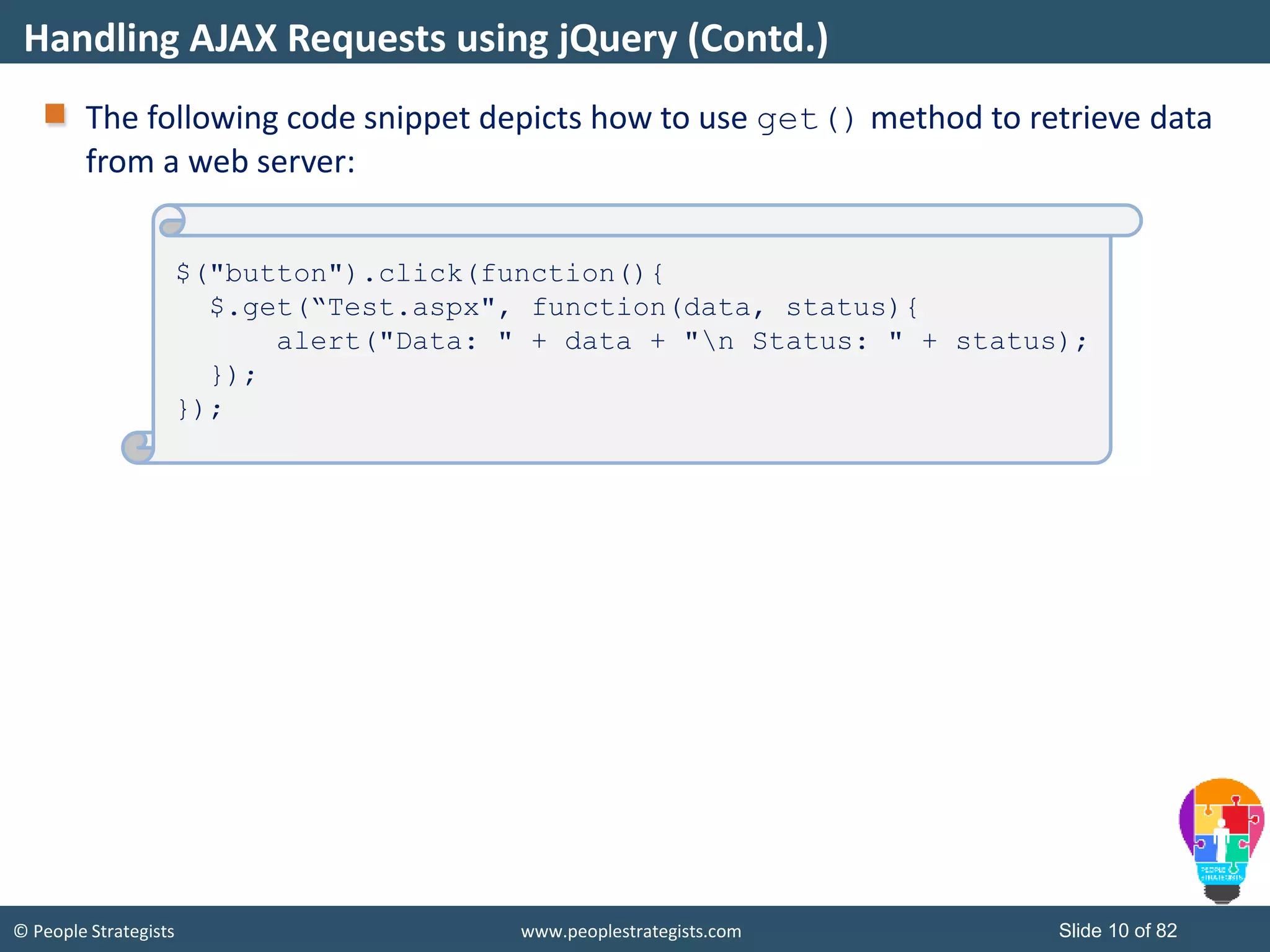Click the 'Slide 10 of 82' indicator
This screenshot has width=1270, height=952.
pos(1117,930)
